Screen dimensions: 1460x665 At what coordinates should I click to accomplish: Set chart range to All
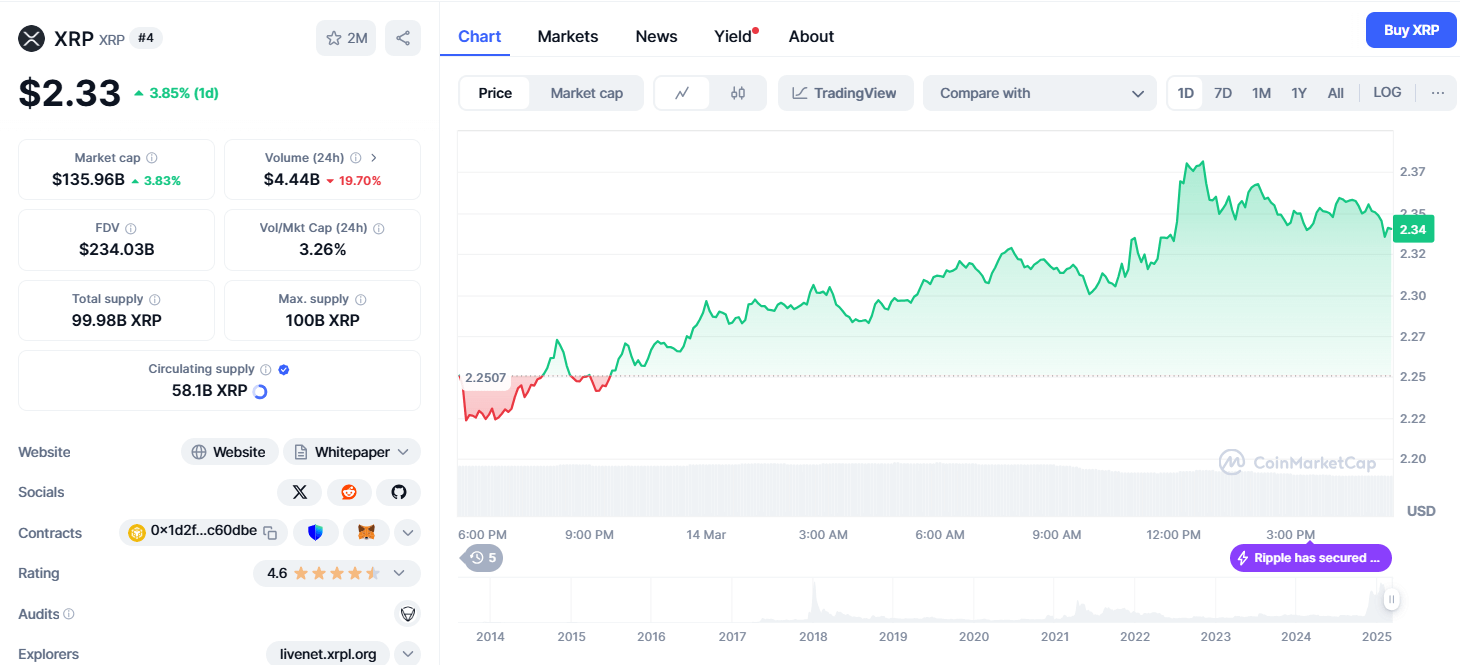(x=1336, y=93)
